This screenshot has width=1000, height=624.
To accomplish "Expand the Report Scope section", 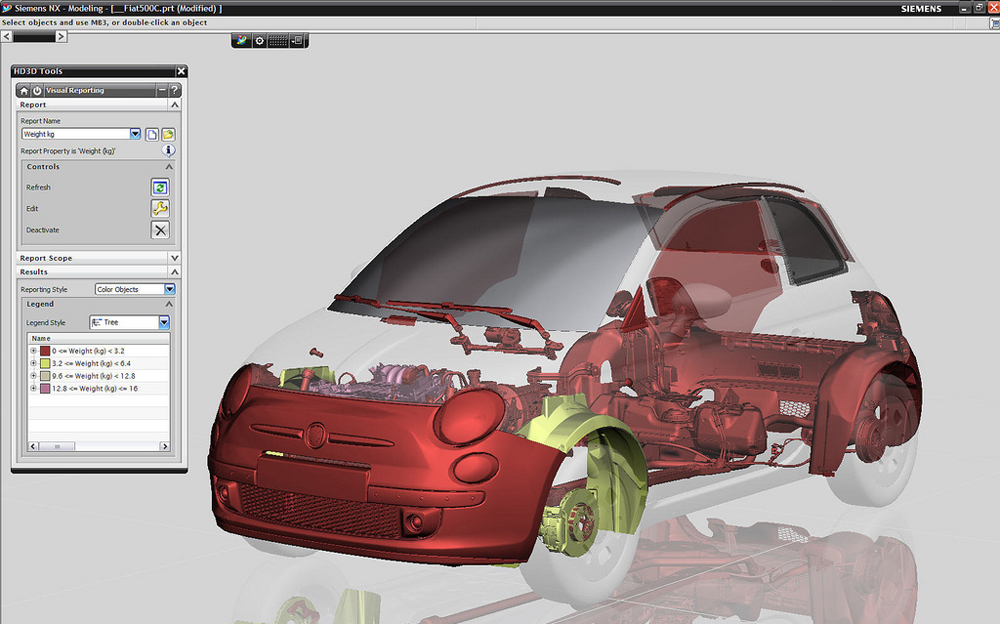I will [x=174, y=258].
